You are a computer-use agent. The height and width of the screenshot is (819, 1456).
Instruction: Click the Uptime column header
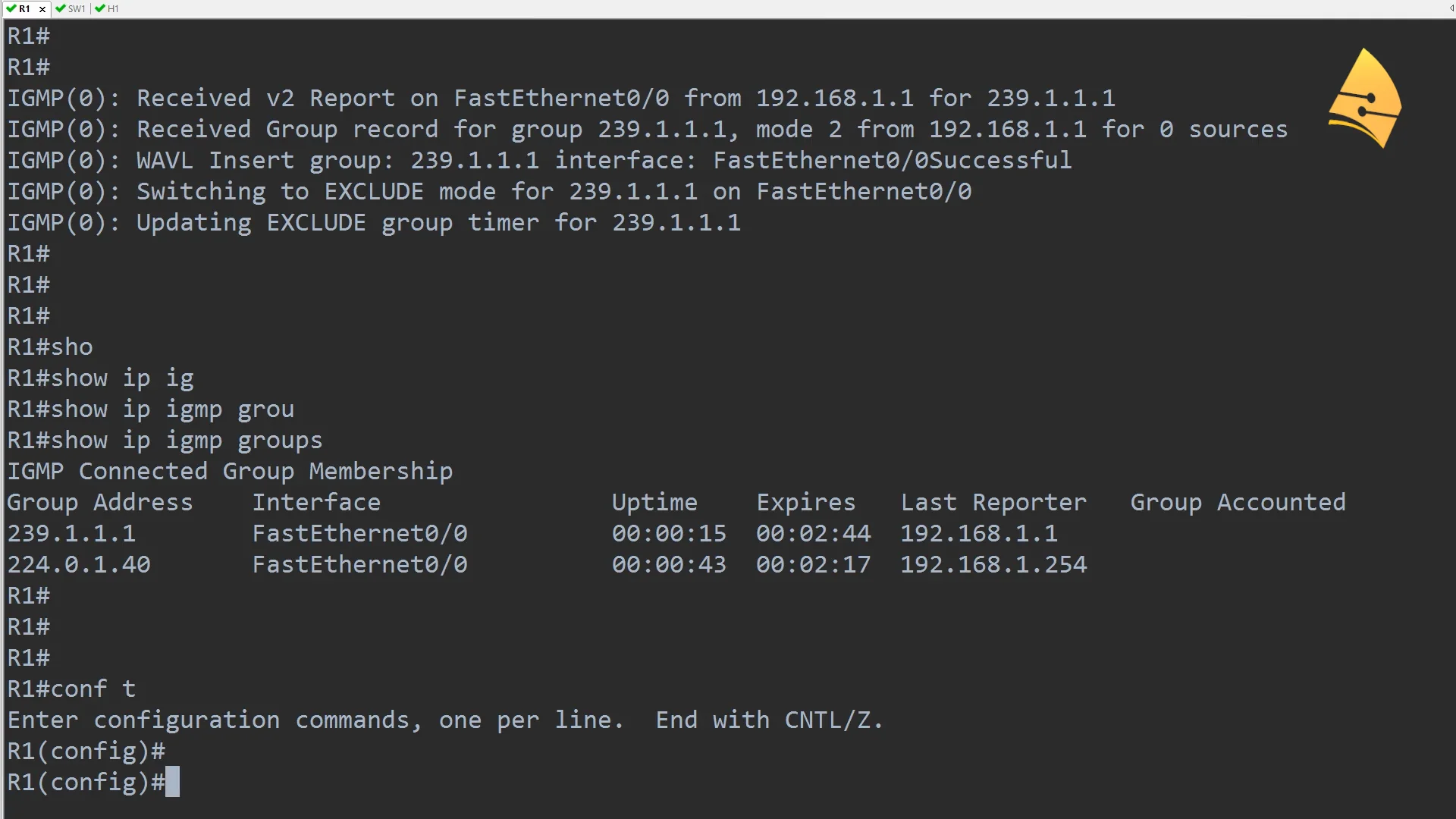tap(654, 503)
